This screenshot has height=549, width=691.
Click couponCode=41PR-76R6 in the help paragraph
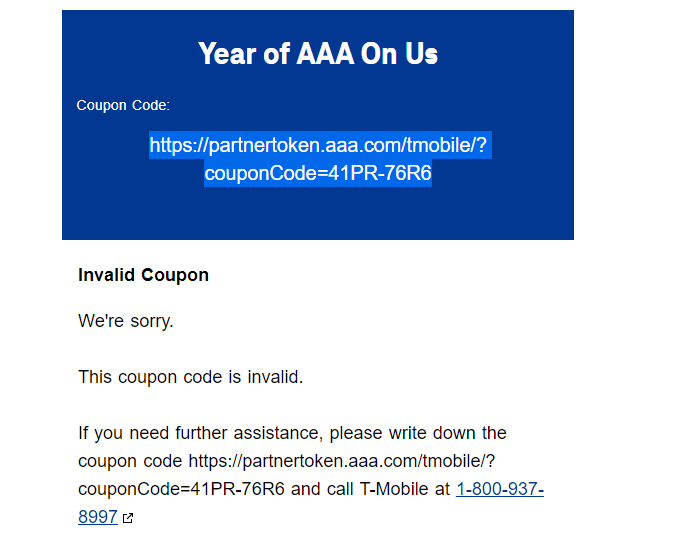(x=181, y=489)
